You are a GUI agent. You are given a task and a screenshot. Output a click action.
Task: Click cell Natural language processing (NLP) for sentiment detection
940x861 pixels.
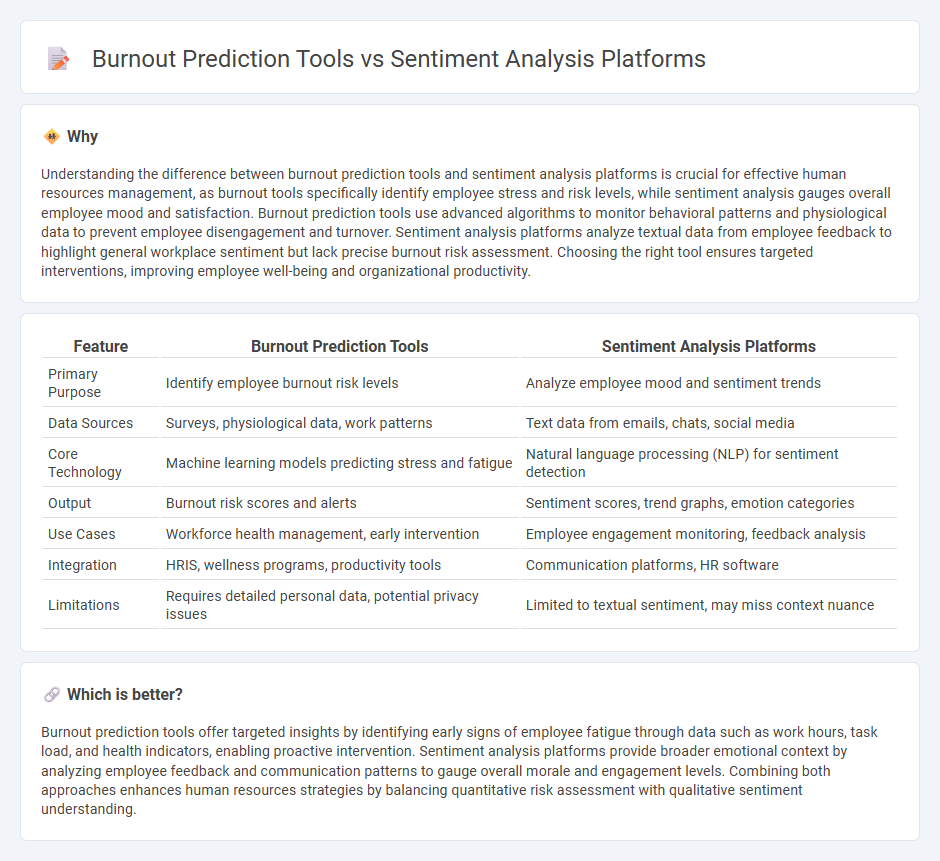pyautogui.click(x=709, y=463)
